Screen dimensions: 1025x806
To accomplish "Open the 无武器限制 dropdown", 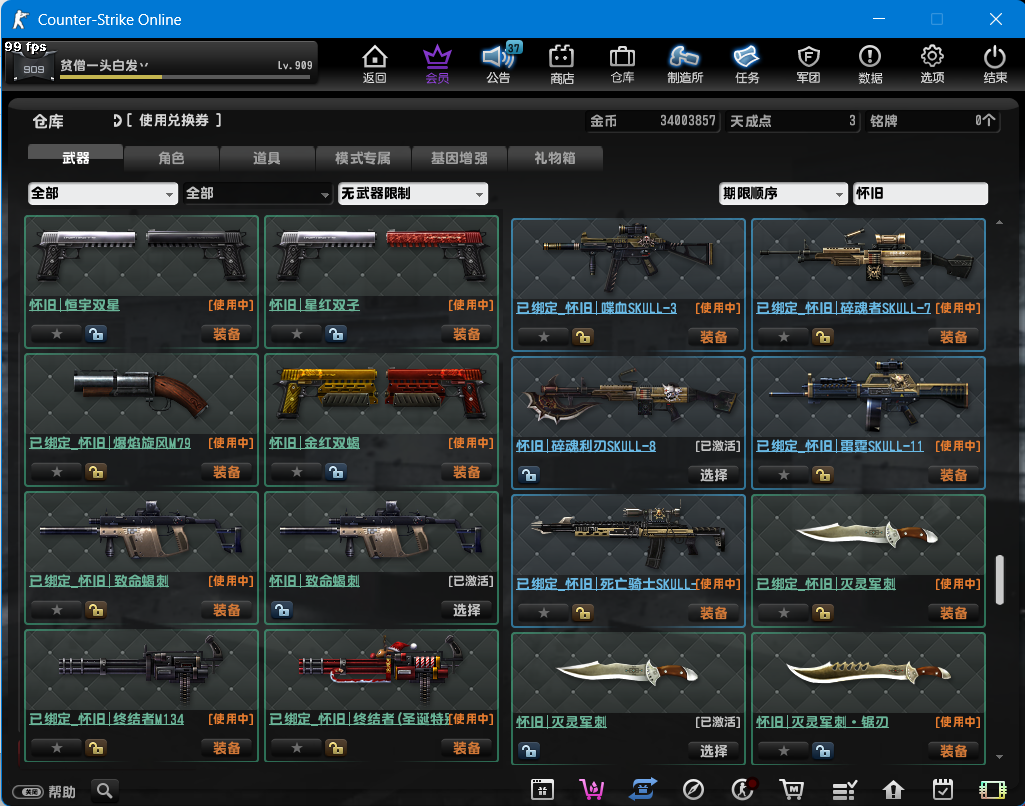I will [412, 193].
